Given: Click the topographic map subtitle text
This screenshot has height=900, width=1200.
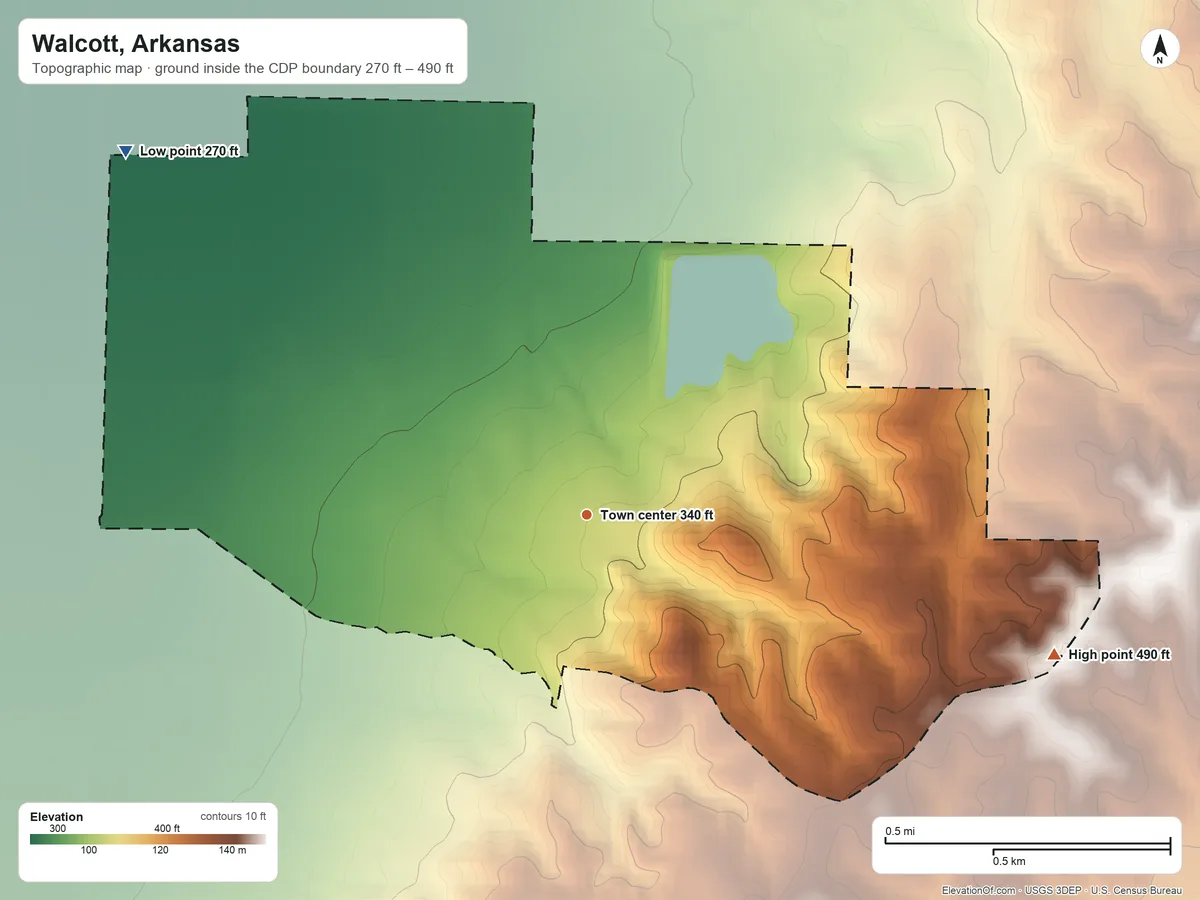Looking at the screenshot, I should (243, 71).
